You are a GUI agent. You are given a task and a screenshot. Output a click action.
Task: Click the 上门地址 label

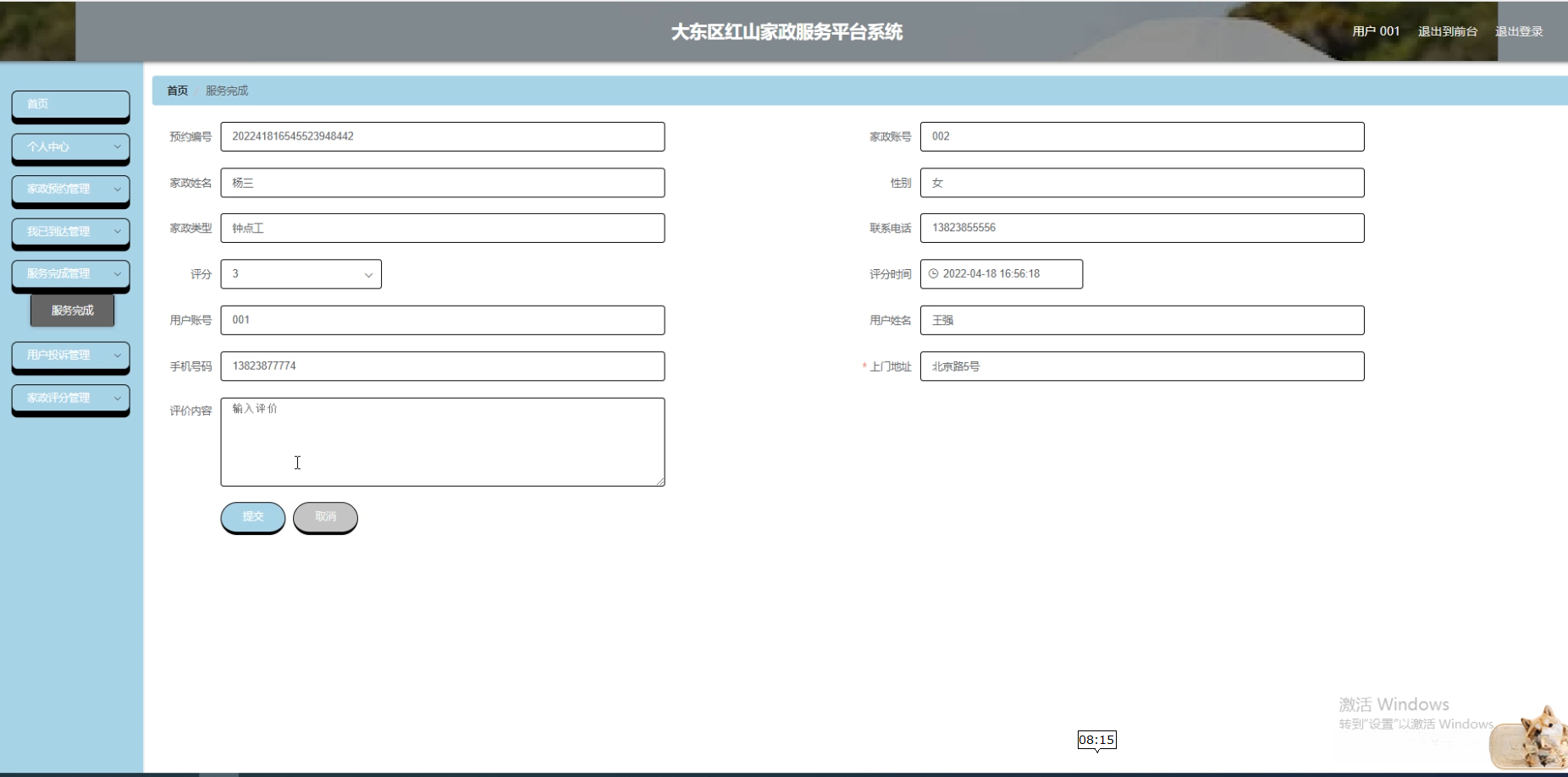pyautogui.click(x=891, y=366)
